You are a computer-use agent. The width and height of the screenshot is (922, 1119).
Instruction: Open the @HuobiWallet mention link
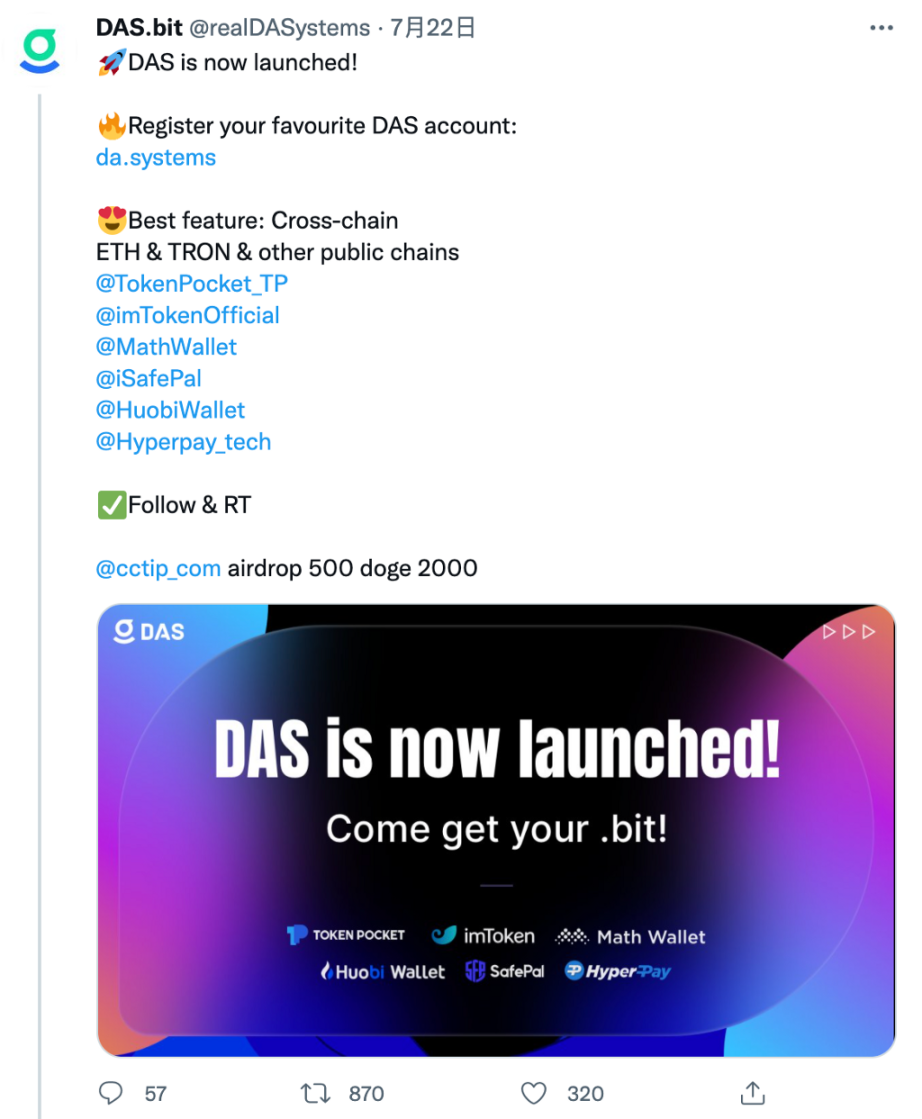[x=170, y=410]
